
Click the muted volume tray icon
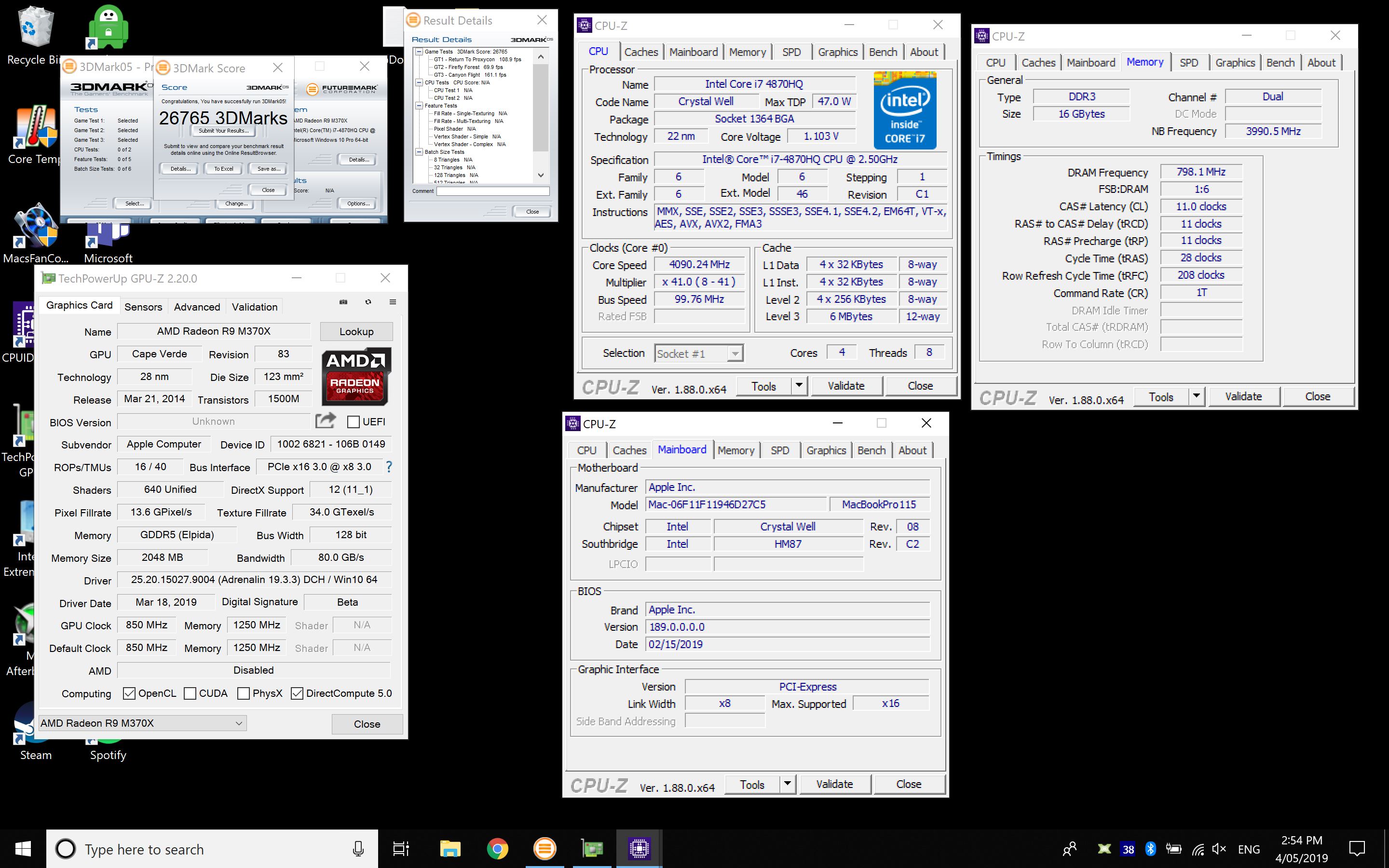(1219, 849)
